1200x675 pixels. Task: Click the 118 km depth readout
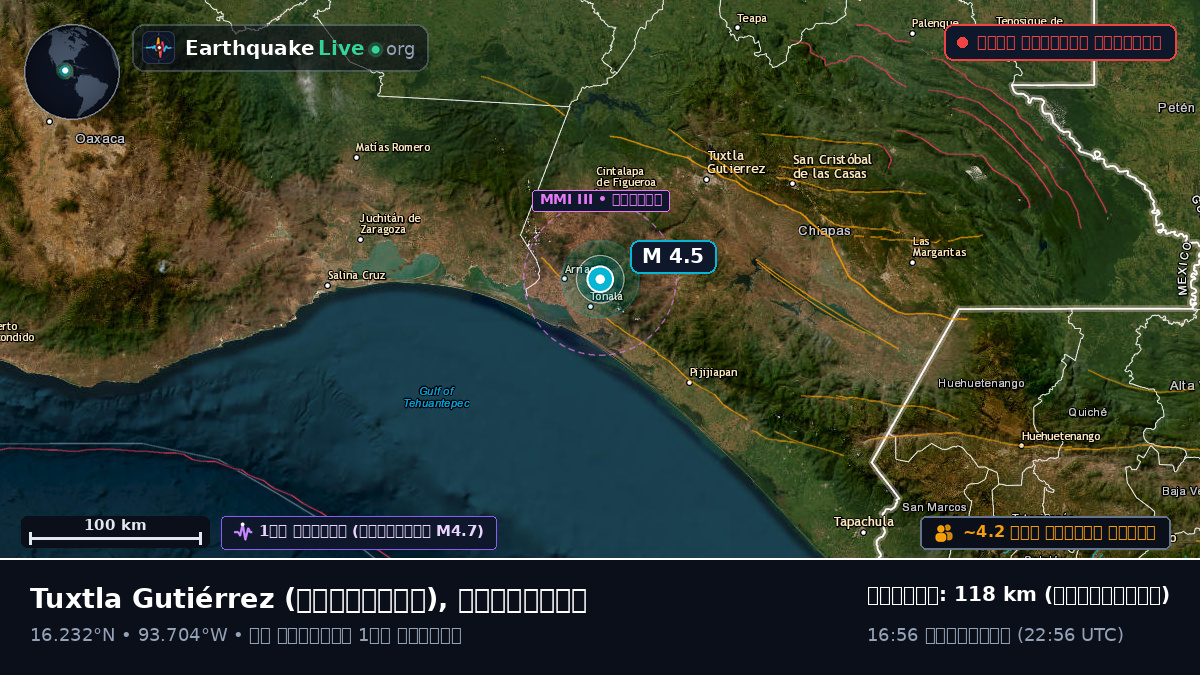coord(1018,595)
